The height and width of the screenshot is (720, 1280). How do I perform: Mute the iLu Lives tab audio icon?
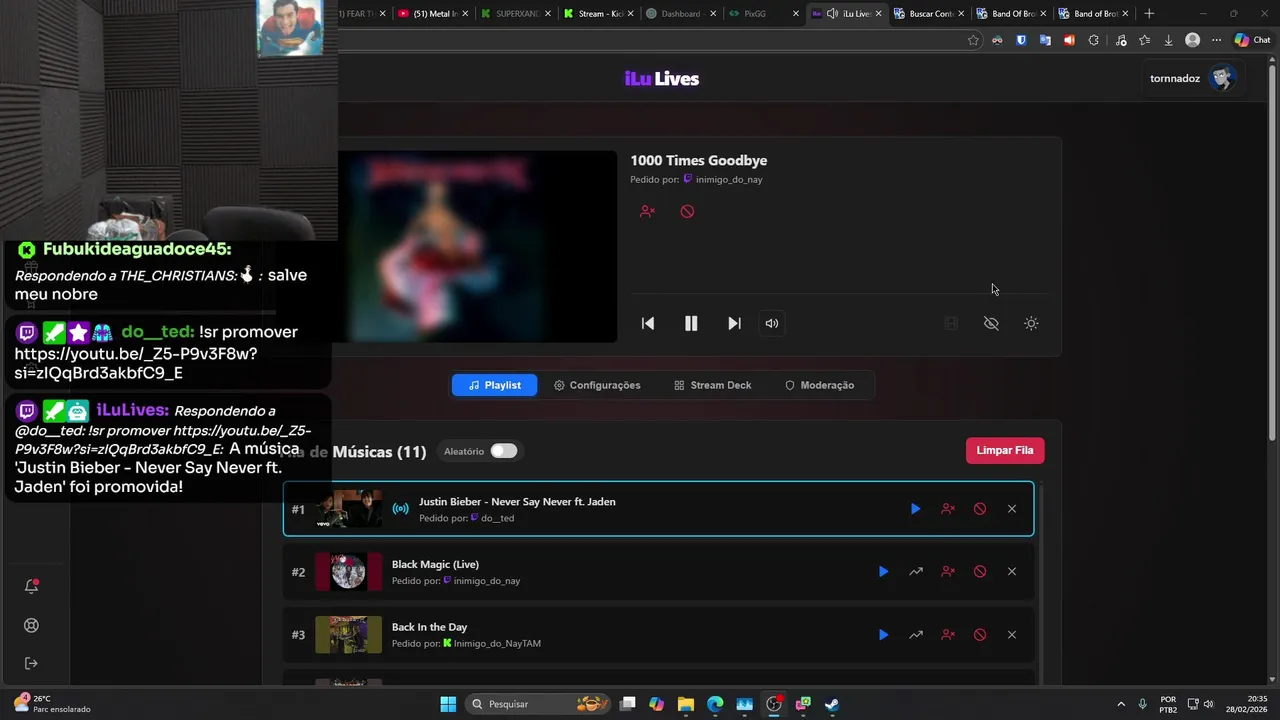[x=832, y=14]
